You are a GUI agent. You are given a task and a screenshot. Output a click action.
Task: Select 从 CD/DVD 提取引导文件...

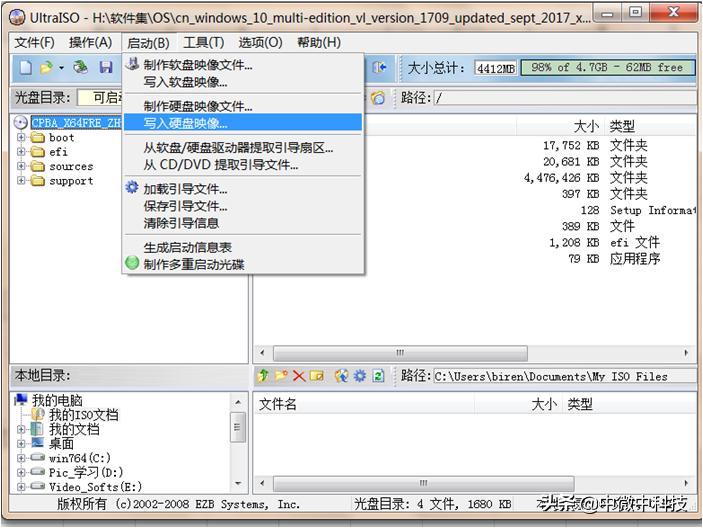click(x=243, y=164)
